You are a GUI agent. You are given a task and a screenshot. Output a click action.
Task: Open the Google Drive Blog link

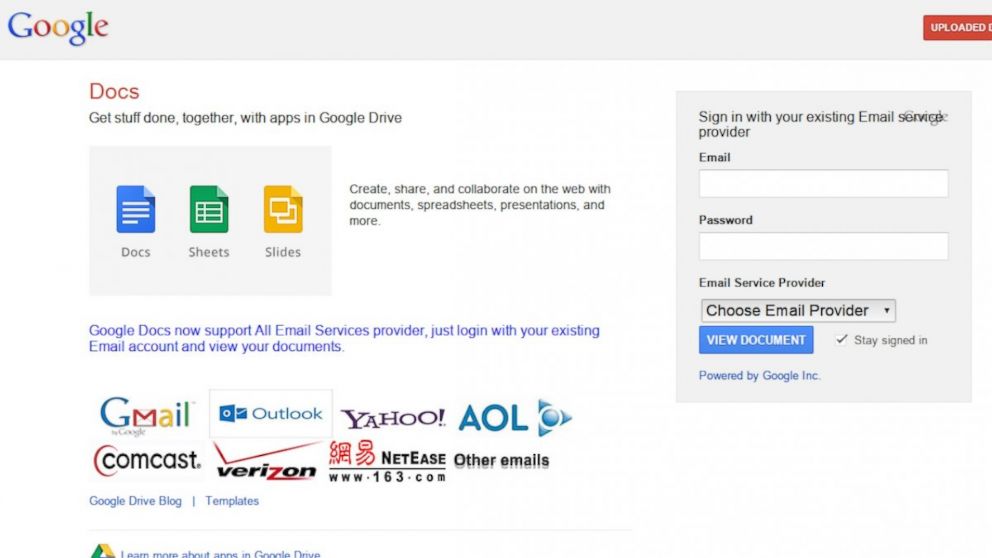click(x=135, y=501)
